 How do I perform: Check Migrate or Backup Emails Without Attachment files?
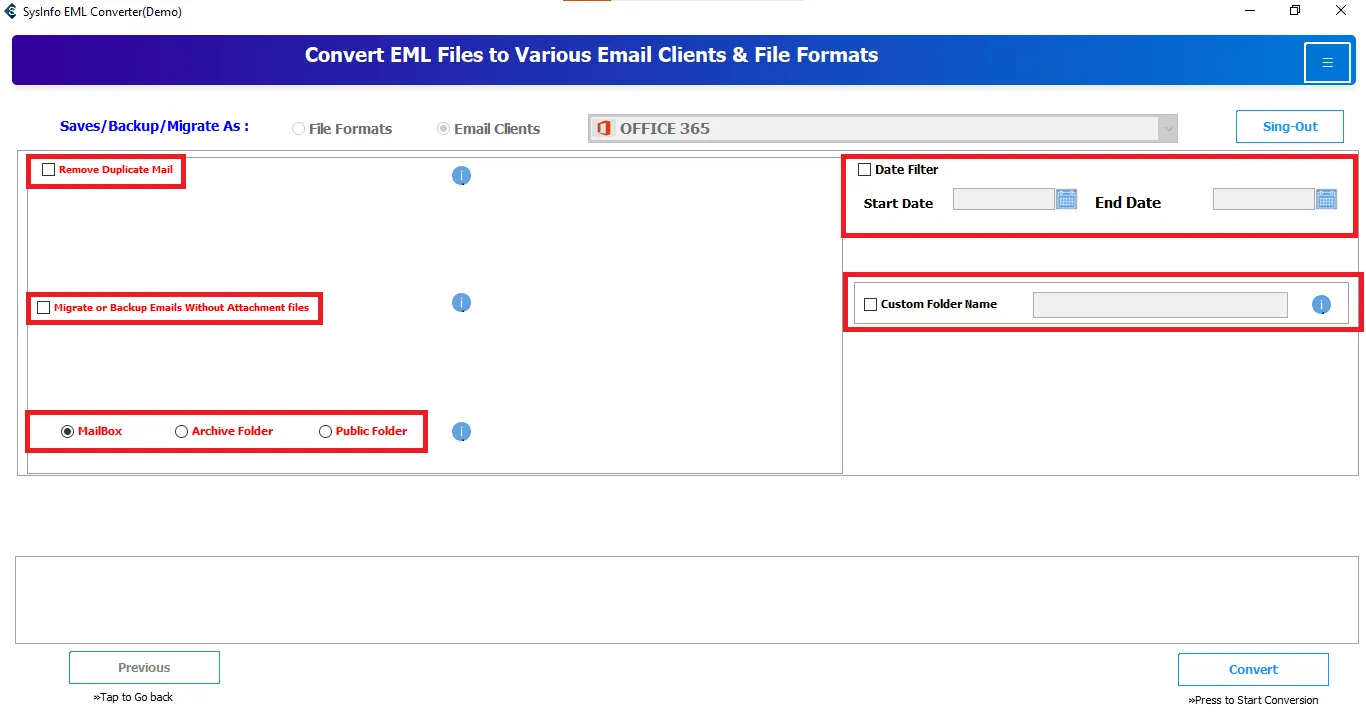click(x=43, y=308)
